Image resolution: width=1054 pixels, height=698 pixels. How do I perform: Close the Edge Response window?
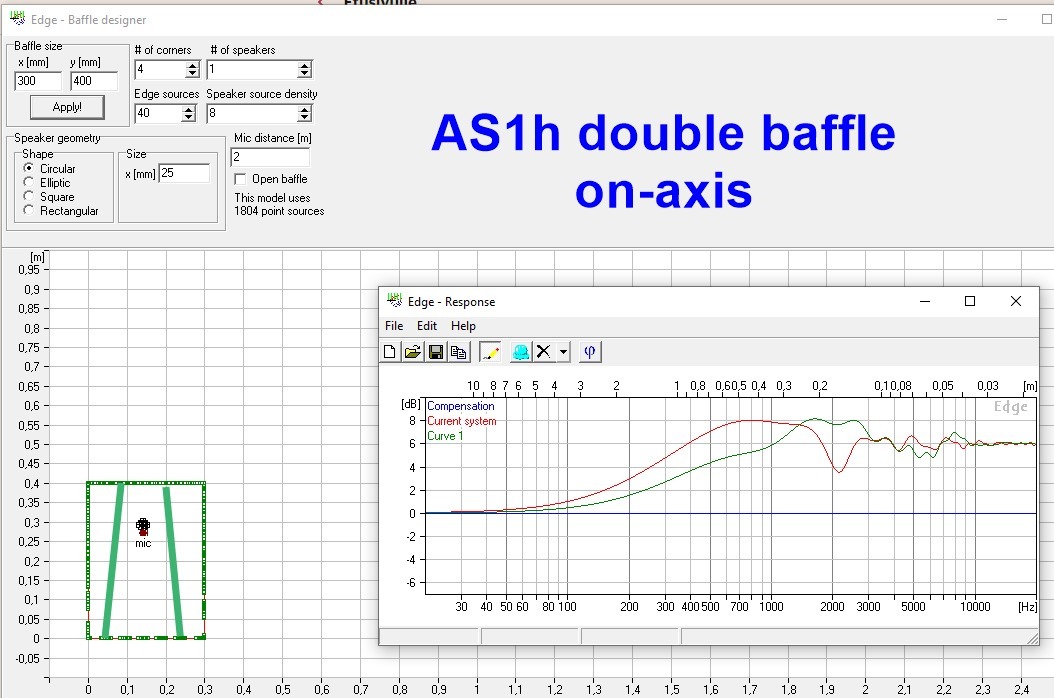pos(1016,301)
